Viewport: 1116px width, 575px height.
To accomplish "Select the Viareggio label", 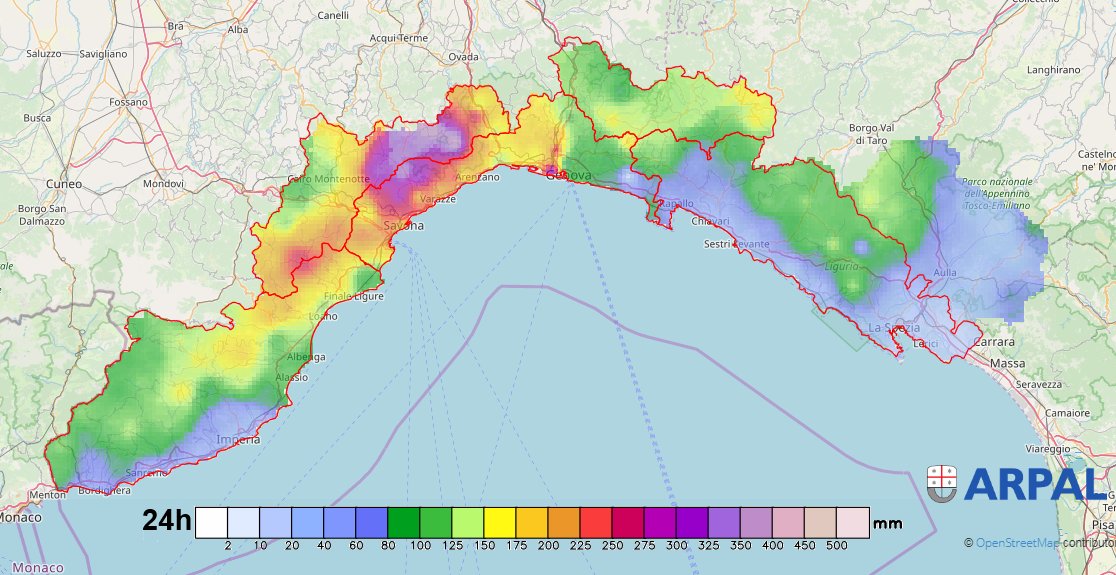I will pos(1048,449).
